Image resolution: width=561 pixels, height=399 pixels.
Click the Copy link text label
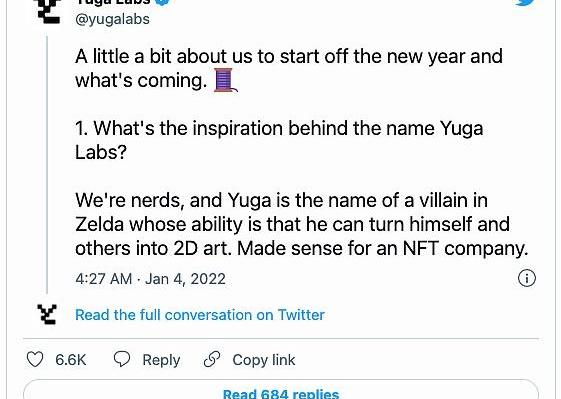tap(264, 360)
